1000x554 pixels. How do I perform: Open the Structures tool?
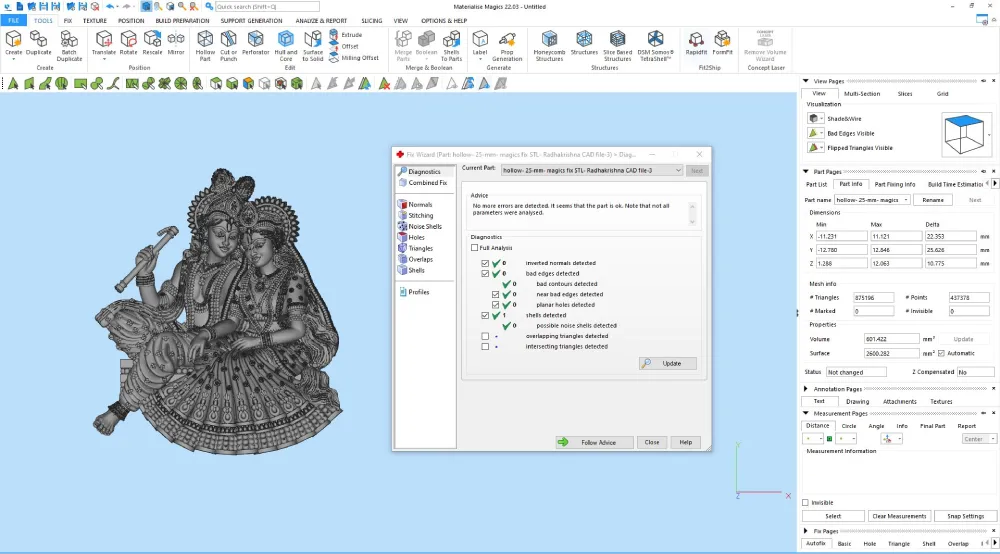click(584, 43)
